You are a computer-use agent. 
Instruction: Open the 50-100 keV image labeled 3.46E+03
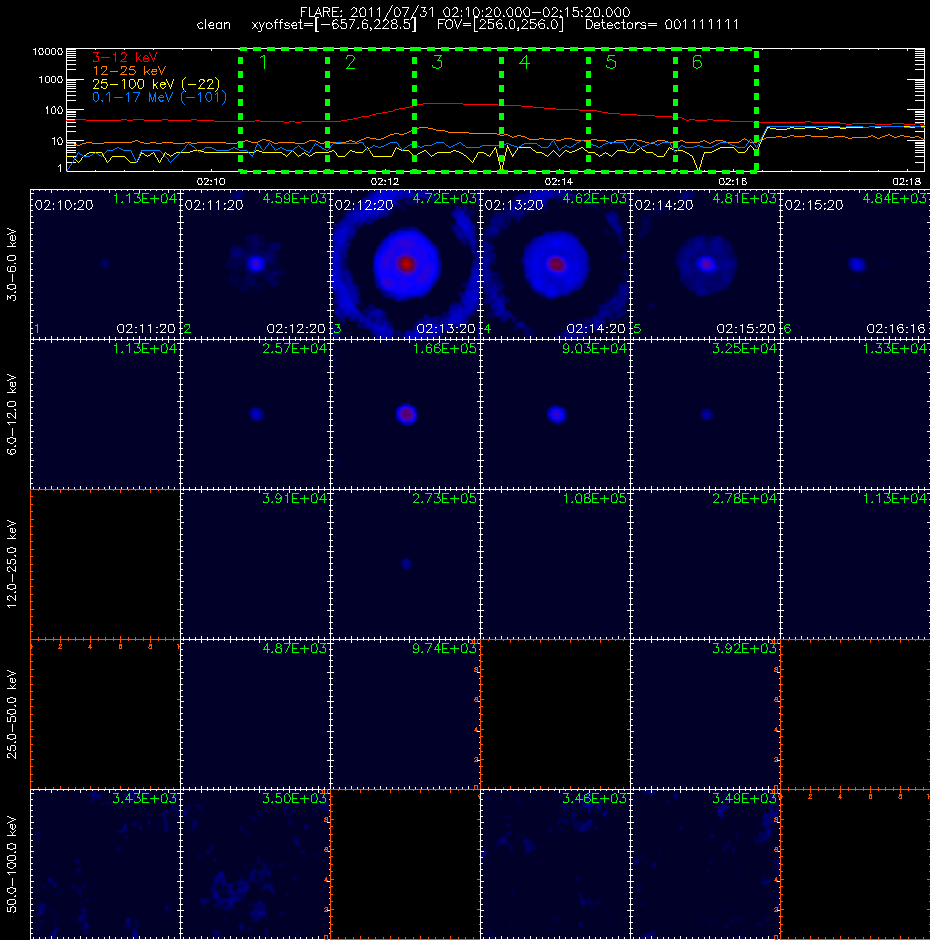pos(555,864)
